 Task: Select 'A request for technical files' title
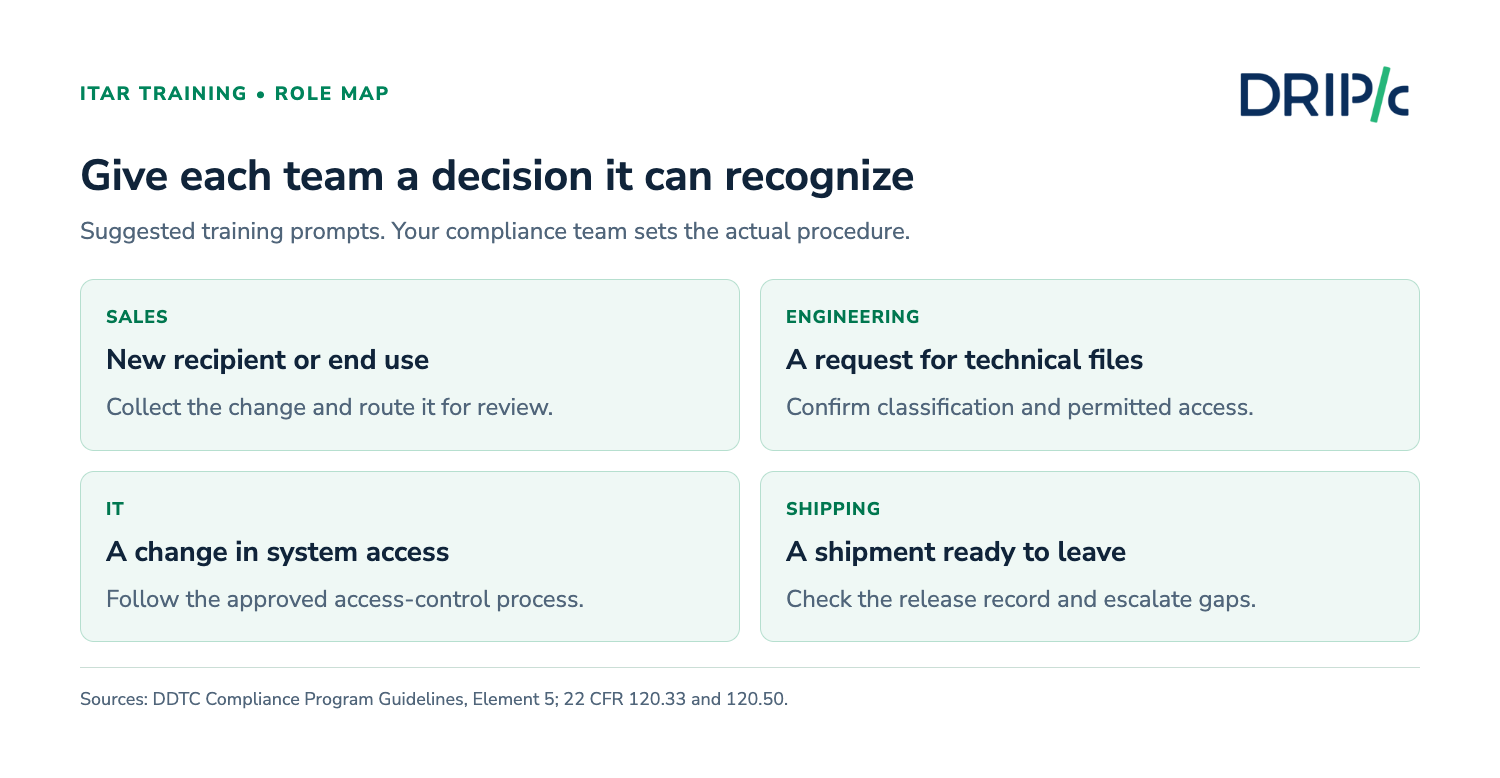[x=964, y=360]
